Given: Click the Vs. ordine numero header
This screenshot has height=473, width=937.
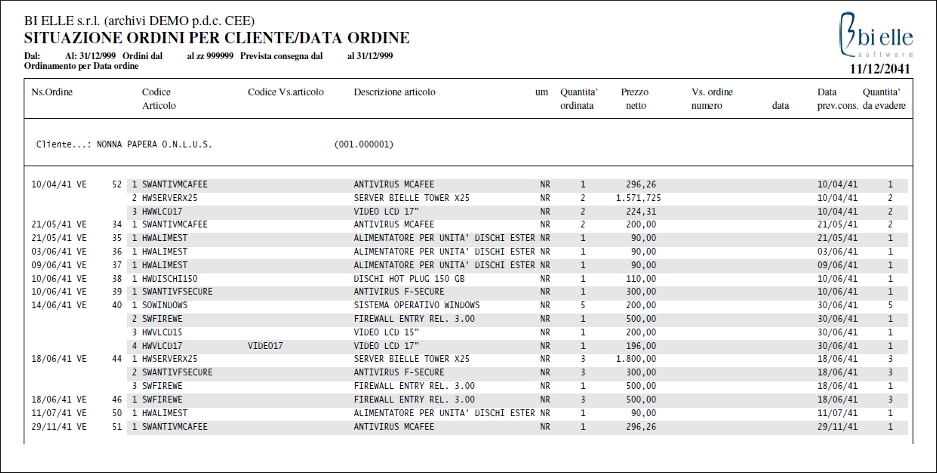Looking at the screenshot, I should coord(712,99).
